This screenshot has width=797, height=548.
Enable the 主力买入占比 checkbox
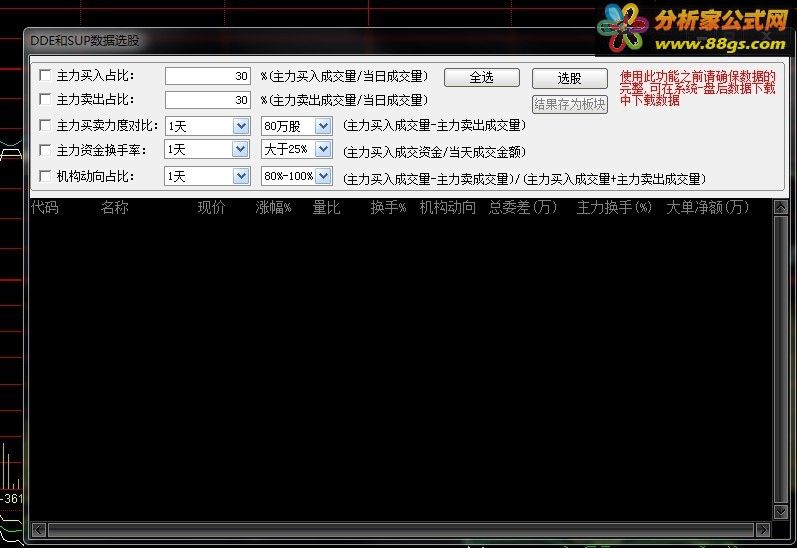(x=45, y=75)
